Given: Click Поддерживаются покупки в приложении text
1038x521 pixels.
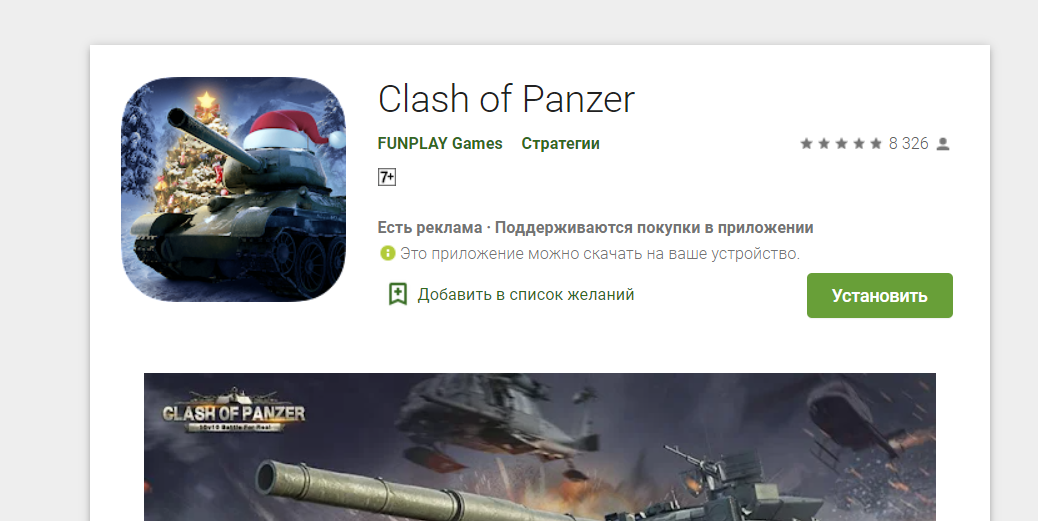Looking at the screenshot, I should pos(654,228).
